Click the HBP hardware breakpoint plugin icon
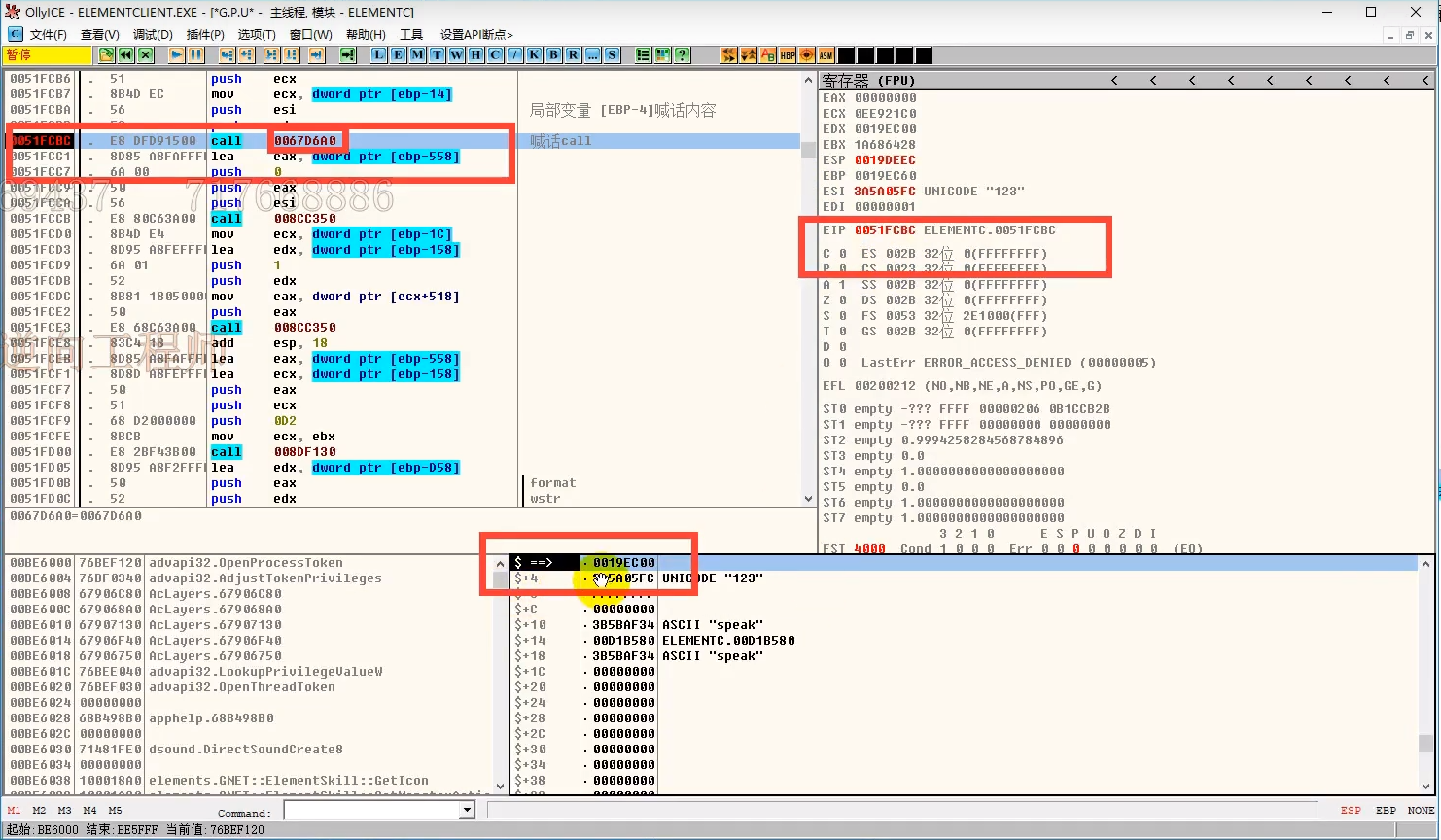Image resolution: width=1441 pixels, height=840 pixels. [x=787, y=55]
